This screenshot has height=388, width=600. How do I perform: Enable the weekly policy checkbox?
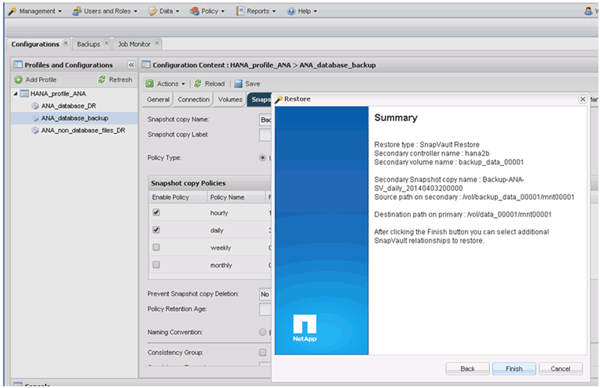(156, 247)
